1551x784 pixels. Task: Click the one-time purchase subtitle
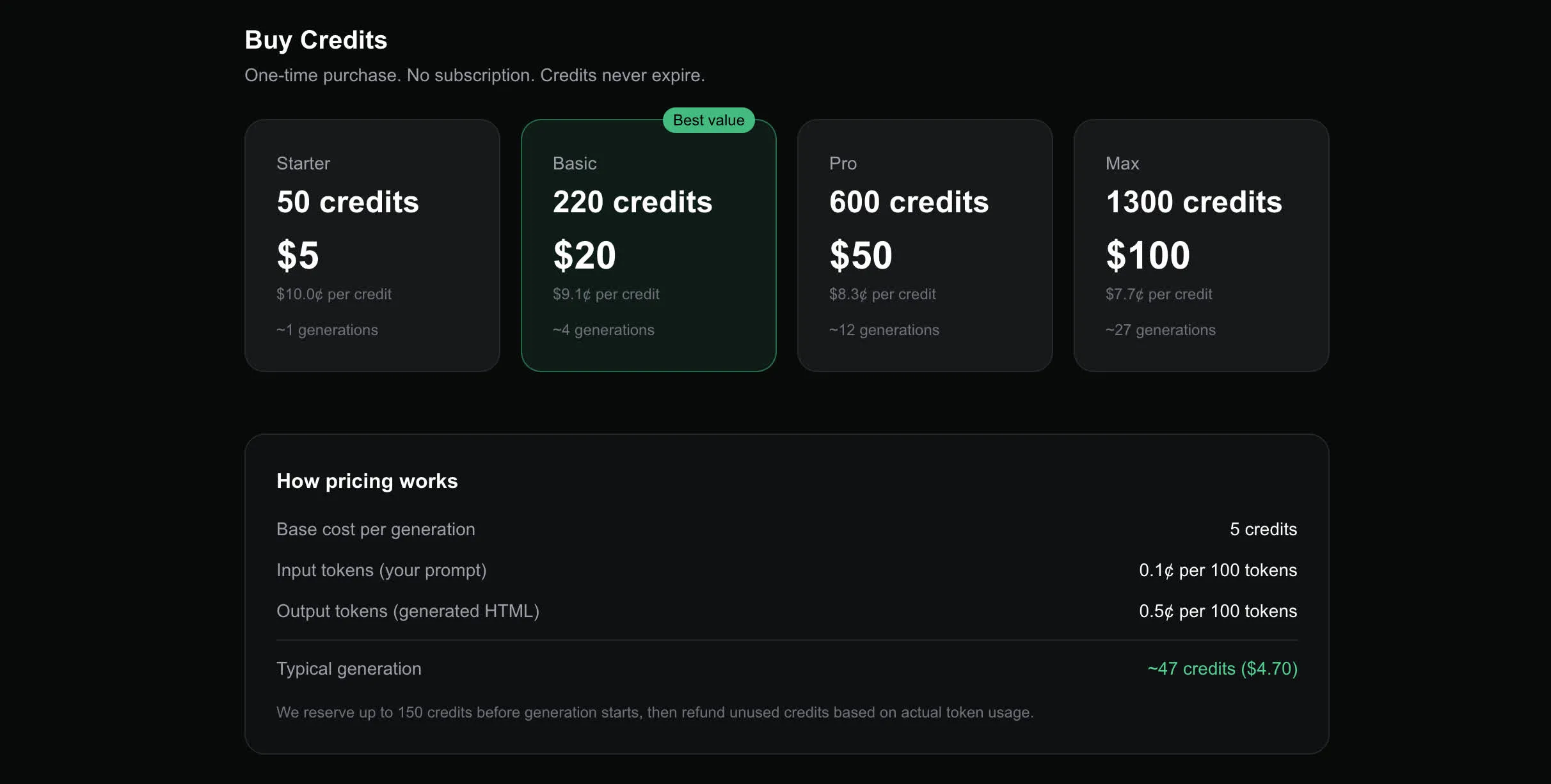(475, 75)
